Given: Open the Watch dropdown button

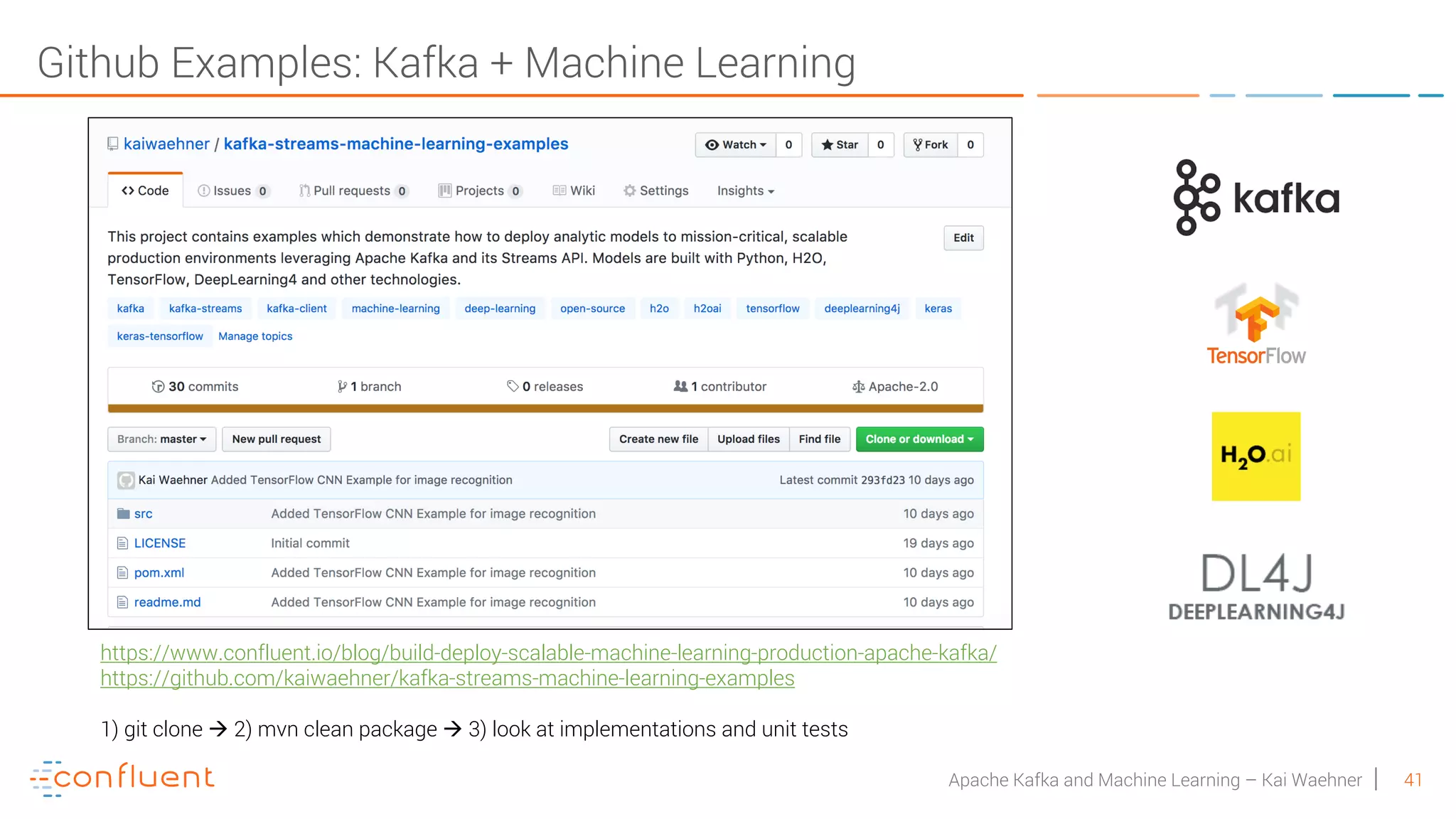Looking at the screenshot, I should click(x=735, y=145).
